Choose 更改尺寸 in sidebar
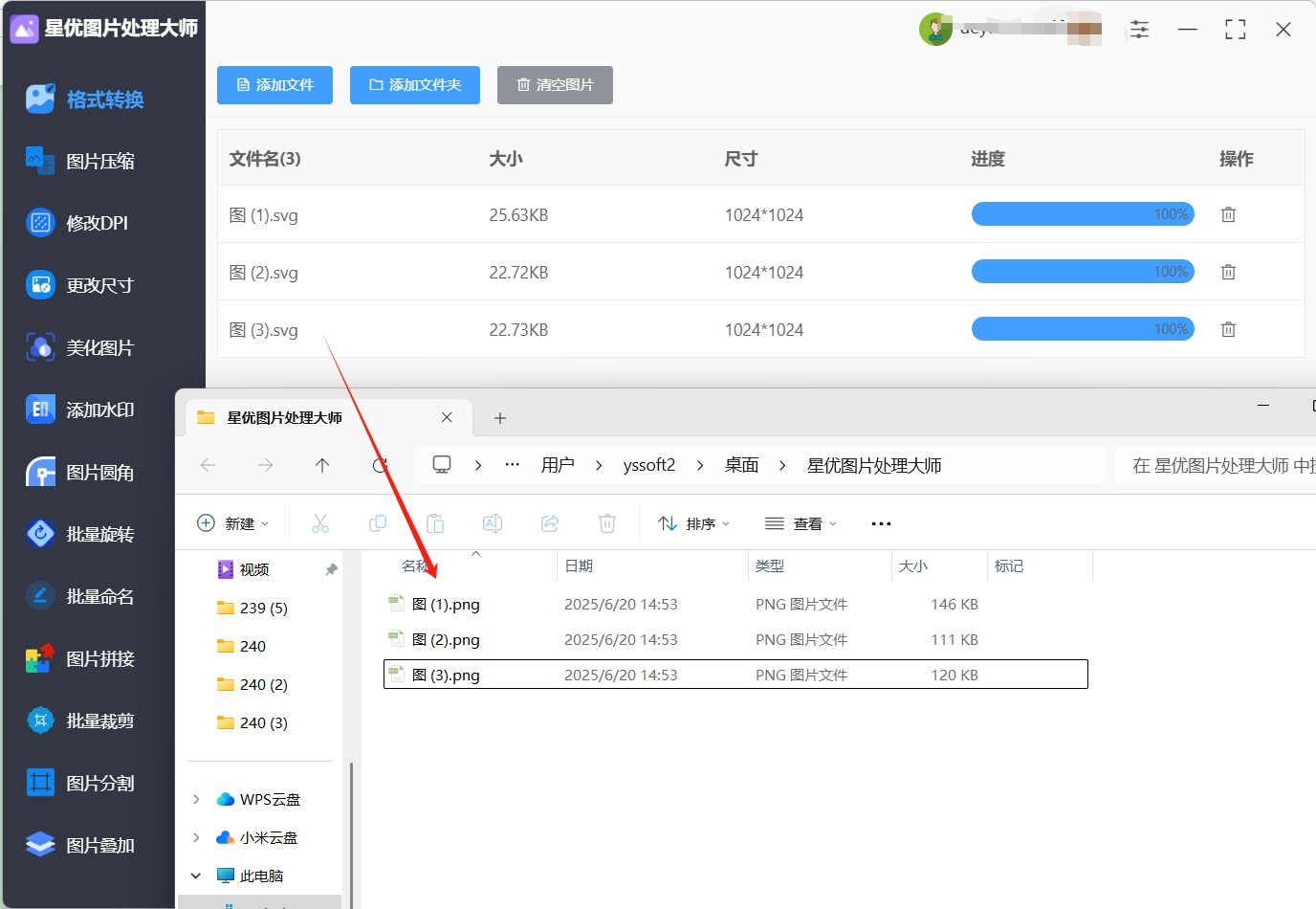 (81, 285)
